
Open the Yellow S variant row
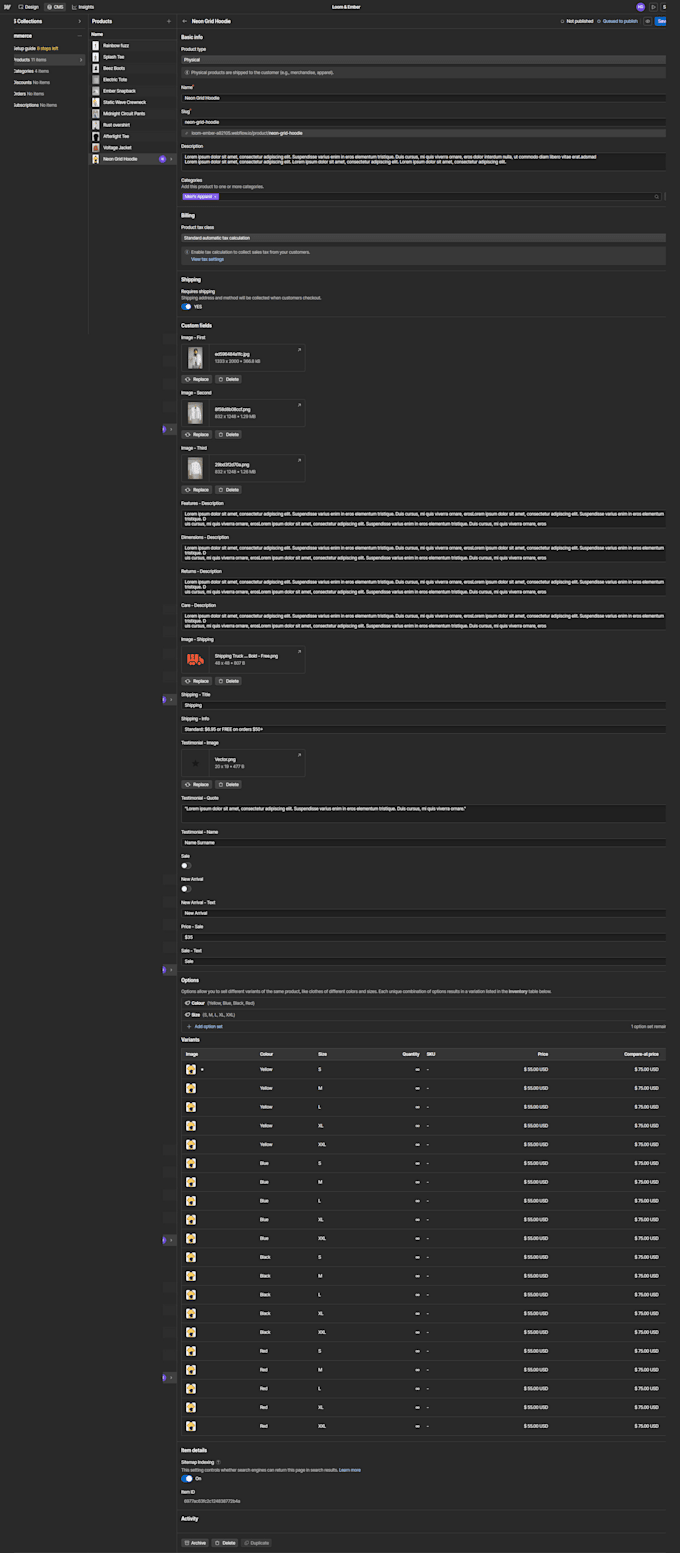[423, 1069]
